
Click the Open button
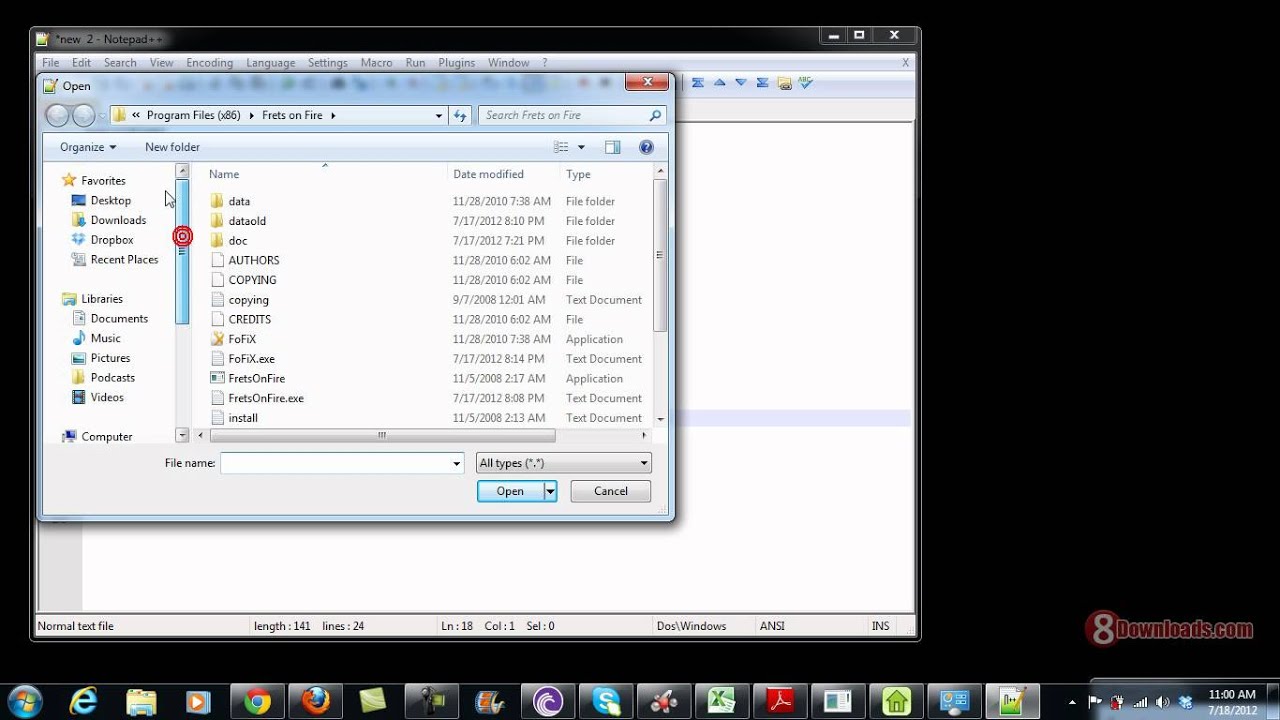510,491
